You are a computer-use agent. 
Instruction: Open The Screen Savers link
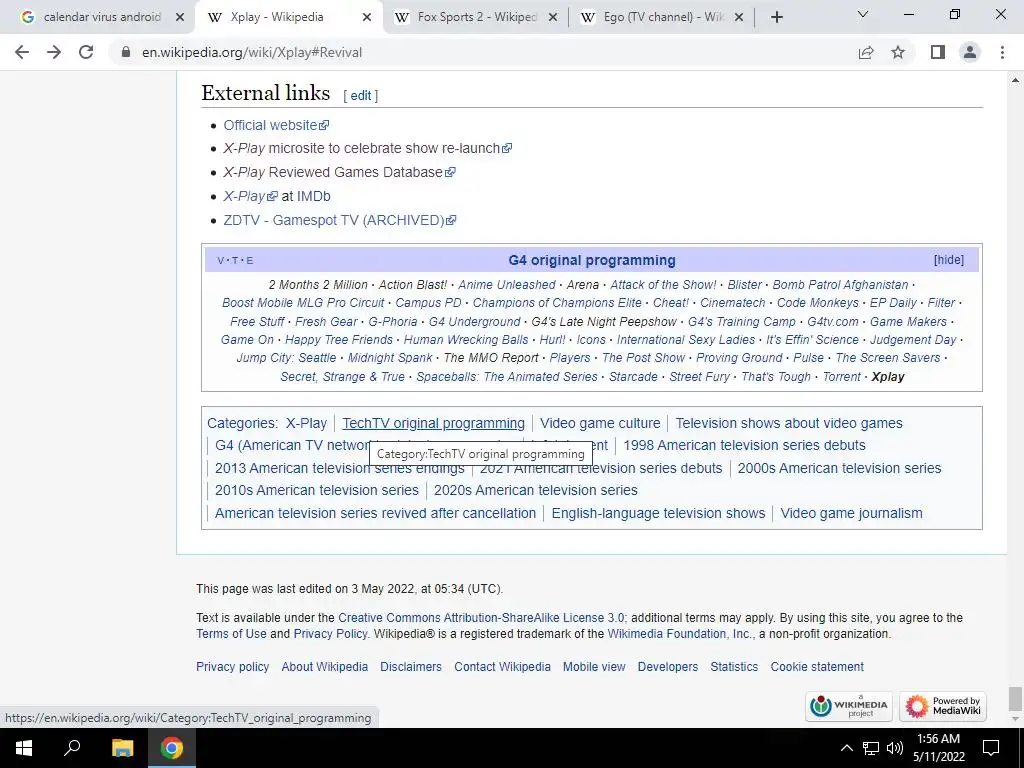pyautogui.click(x=888, y=358)
